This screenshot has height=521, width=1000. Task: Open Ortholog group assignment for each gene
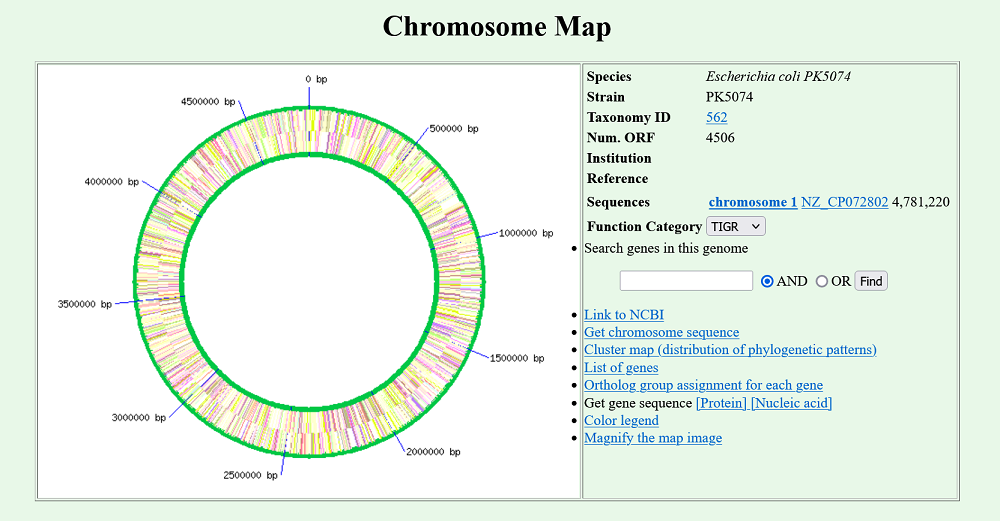[x=703, y=385]
